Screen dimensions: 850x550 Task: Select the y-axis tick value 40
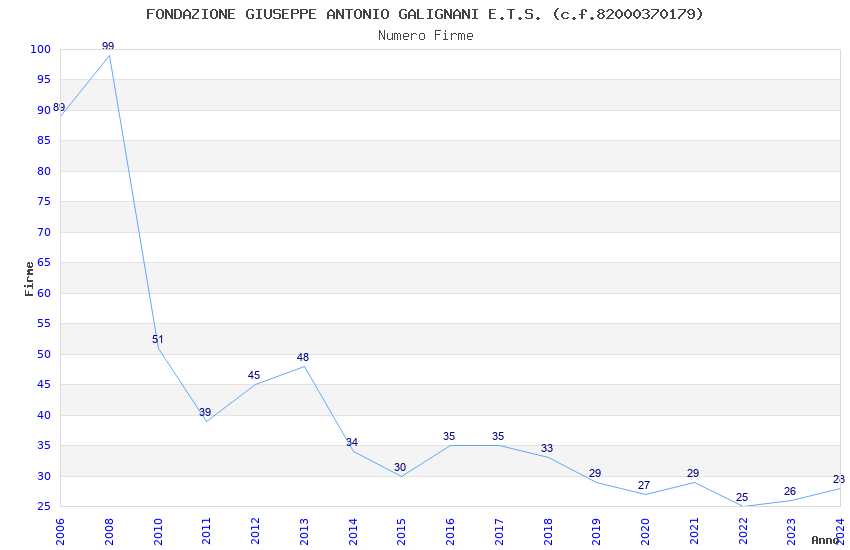[x=43, y=416]
